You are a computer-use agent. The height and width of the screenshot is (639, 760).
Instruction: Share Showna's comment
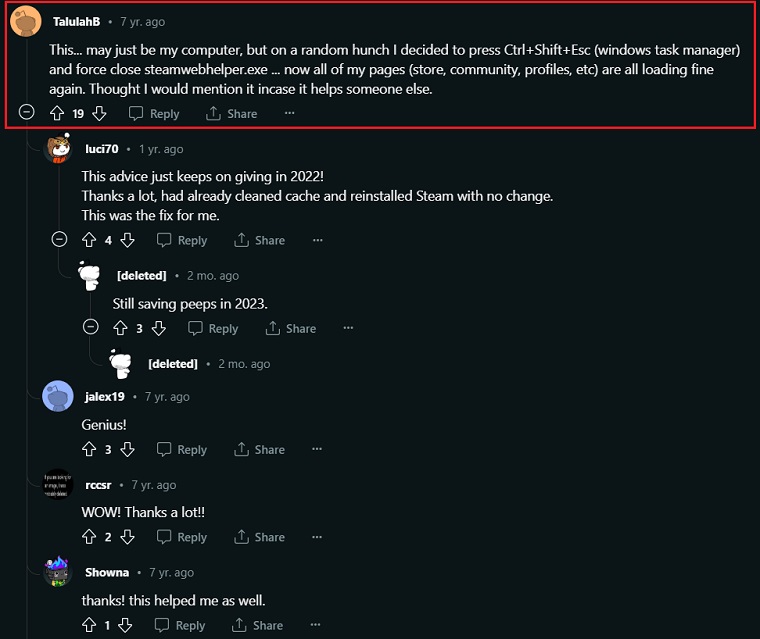257,625
